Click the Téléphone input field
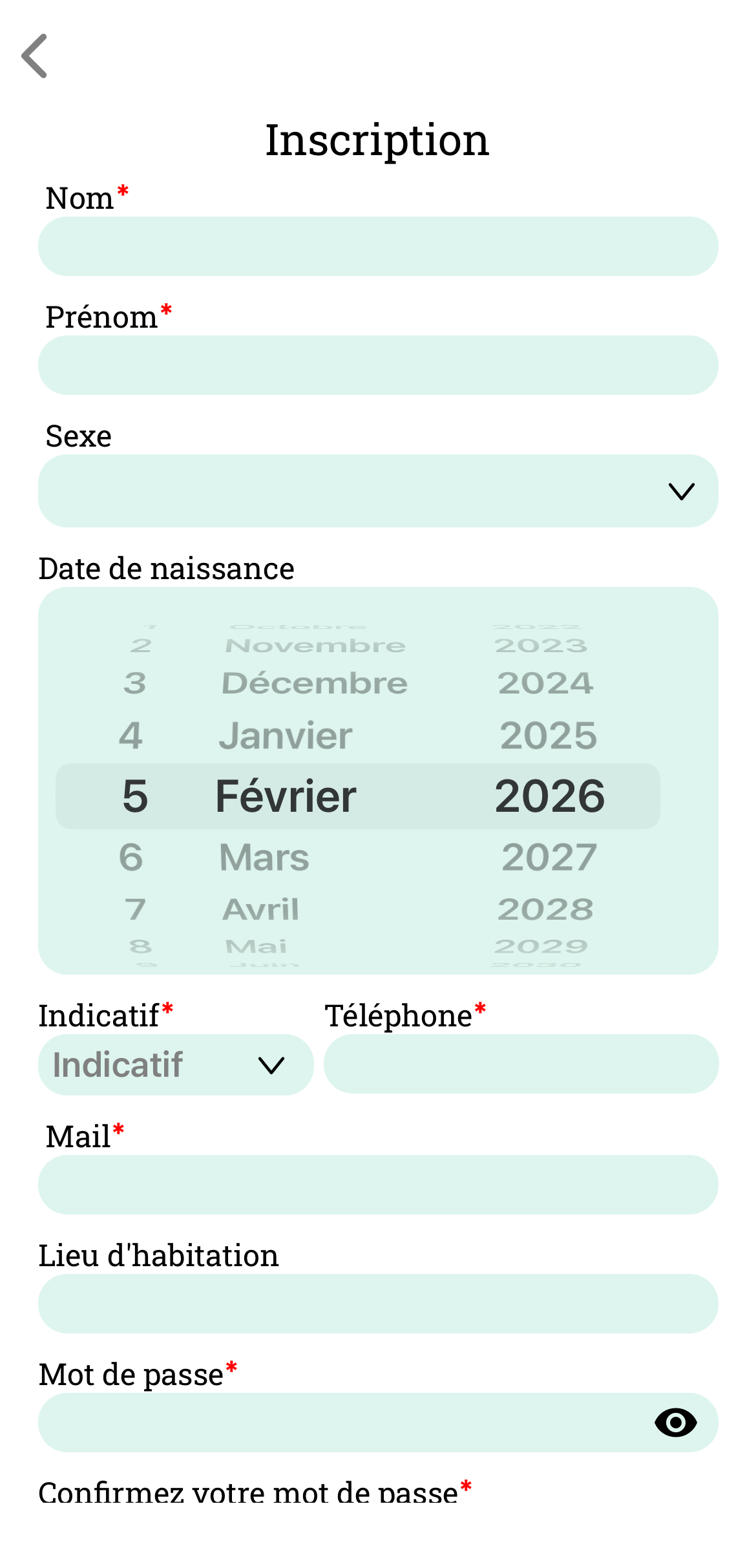Image resolution: width=756 pixels, height=1568 pixels. pyautogui.click(x=521, y=1064)
